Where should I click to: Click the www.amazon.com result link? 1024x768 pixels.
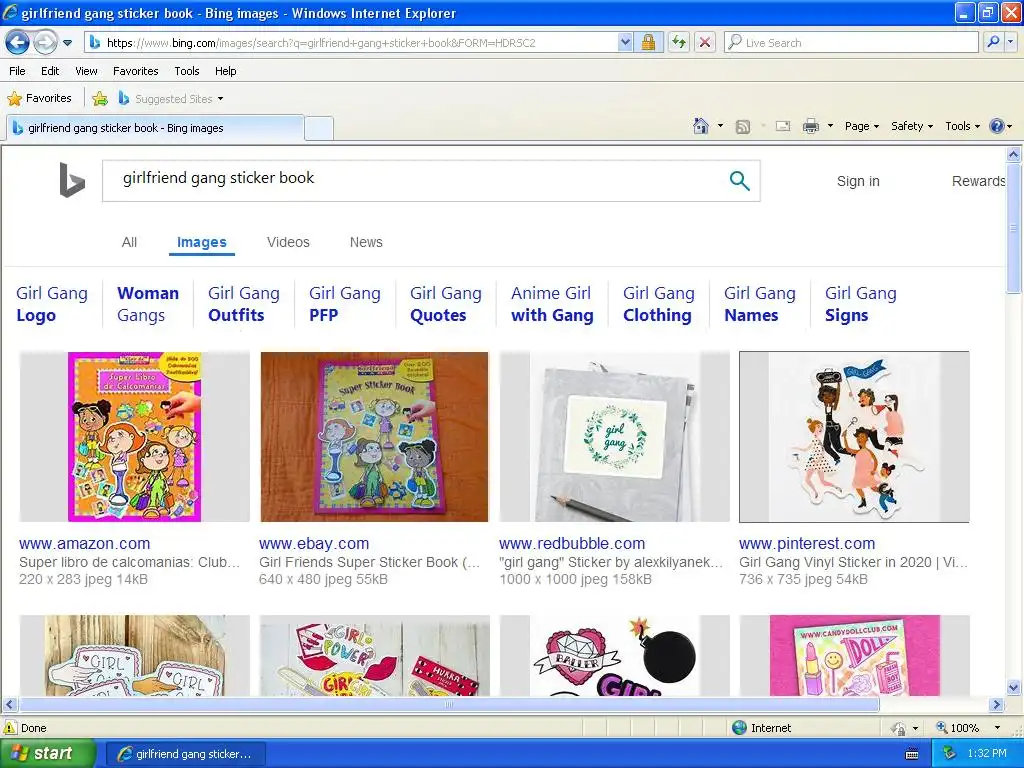[84, 543]
